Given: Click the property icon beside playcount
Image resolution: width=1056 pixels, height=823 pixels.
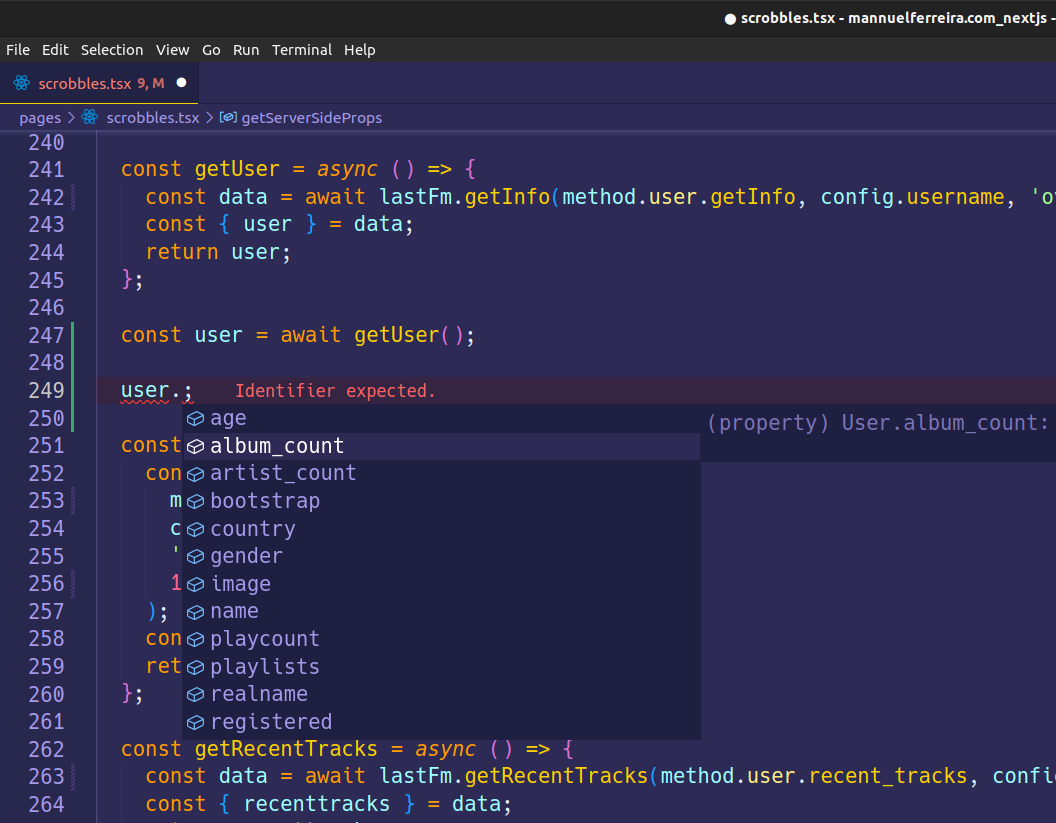Looking at the screenshot, I should tap(195, 640).
